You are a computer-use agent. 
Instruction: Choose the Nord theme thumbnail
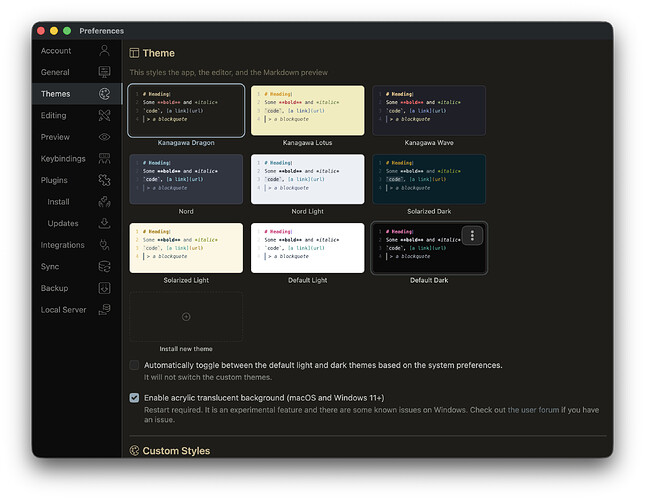tap(186, 179)
